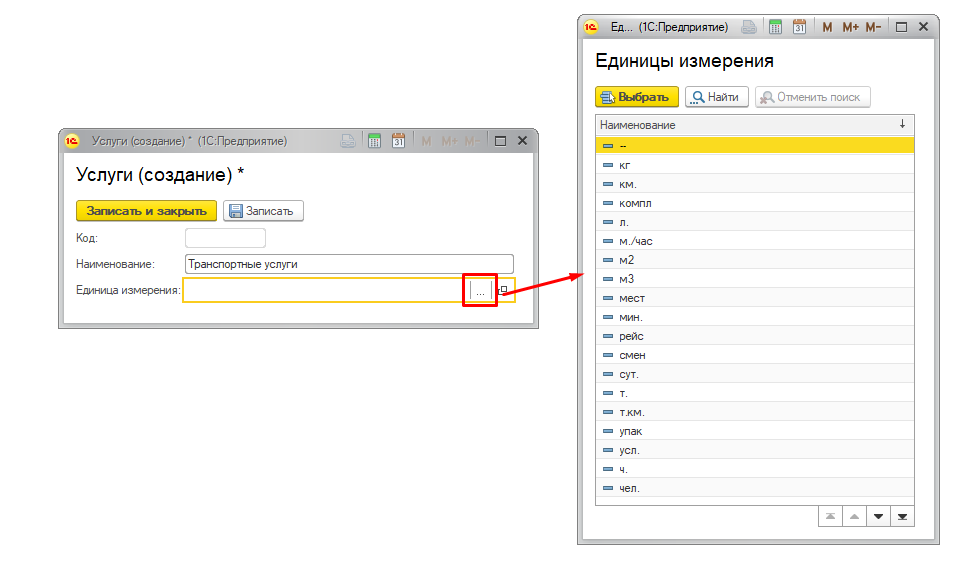Move down one row in list
This screenshot has height=575, width=961.
pos(878,516)
